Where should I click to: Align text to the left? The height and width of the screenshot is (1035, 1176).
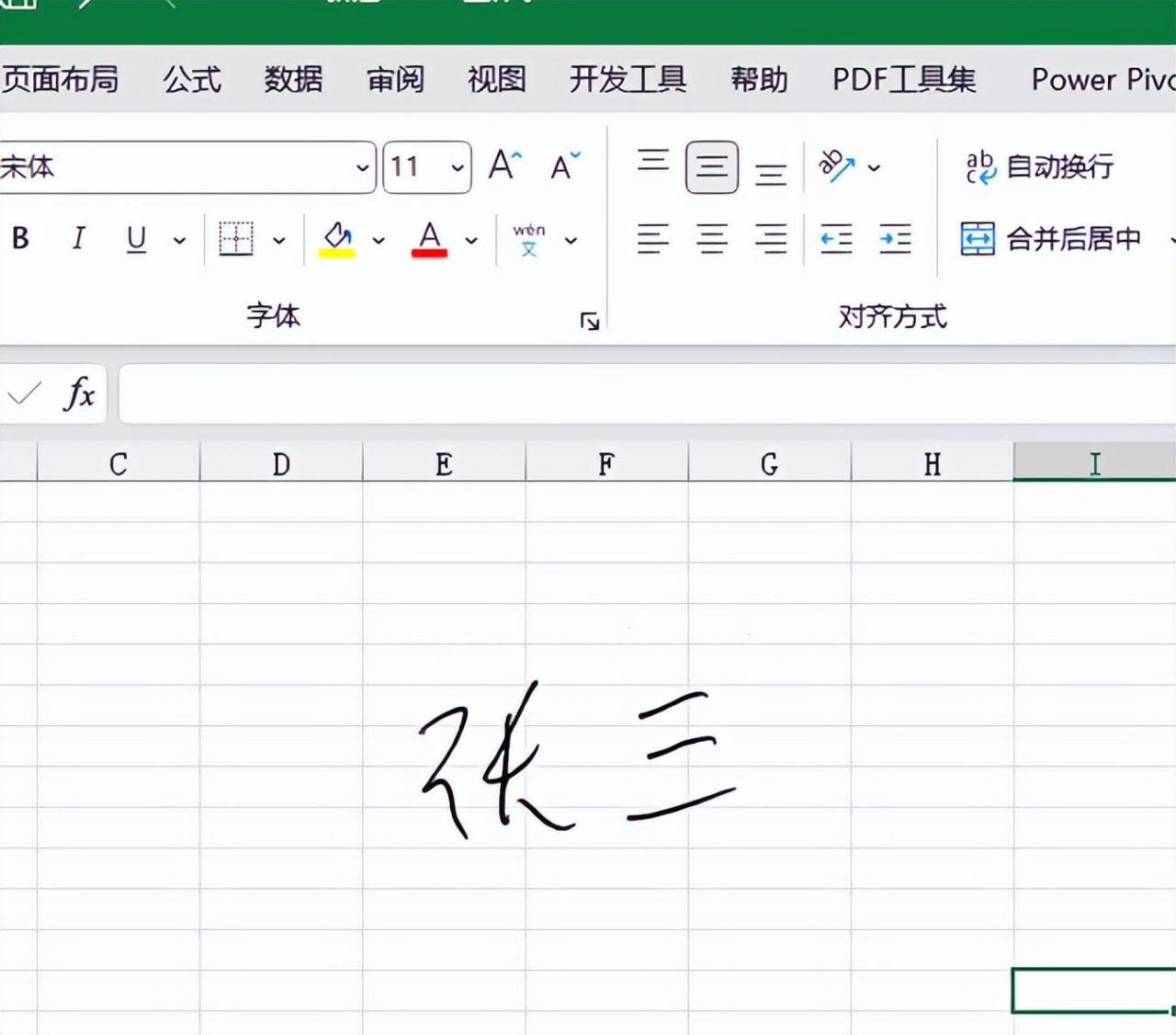click(x=653, y=239)
